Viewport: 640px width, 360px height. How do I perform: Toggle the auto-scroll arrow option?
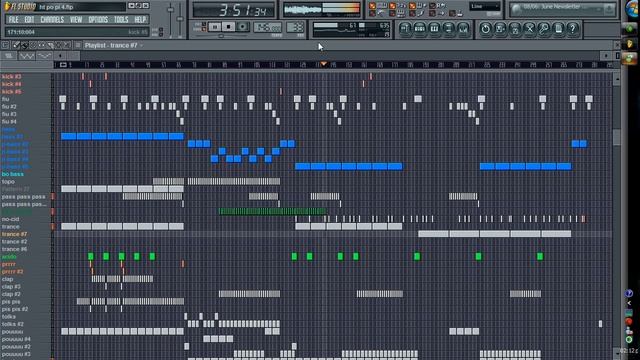[x=432, y=14]
